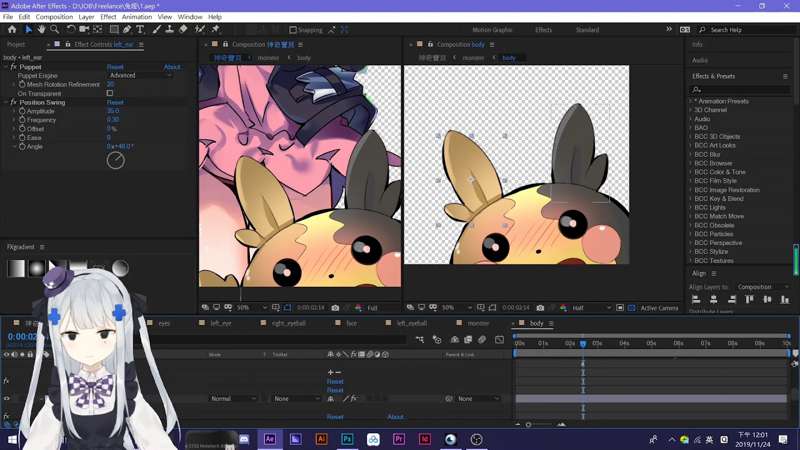Click the Angle dial control
The width and height of the screenshot is (800, 450).
click(115, 160)
